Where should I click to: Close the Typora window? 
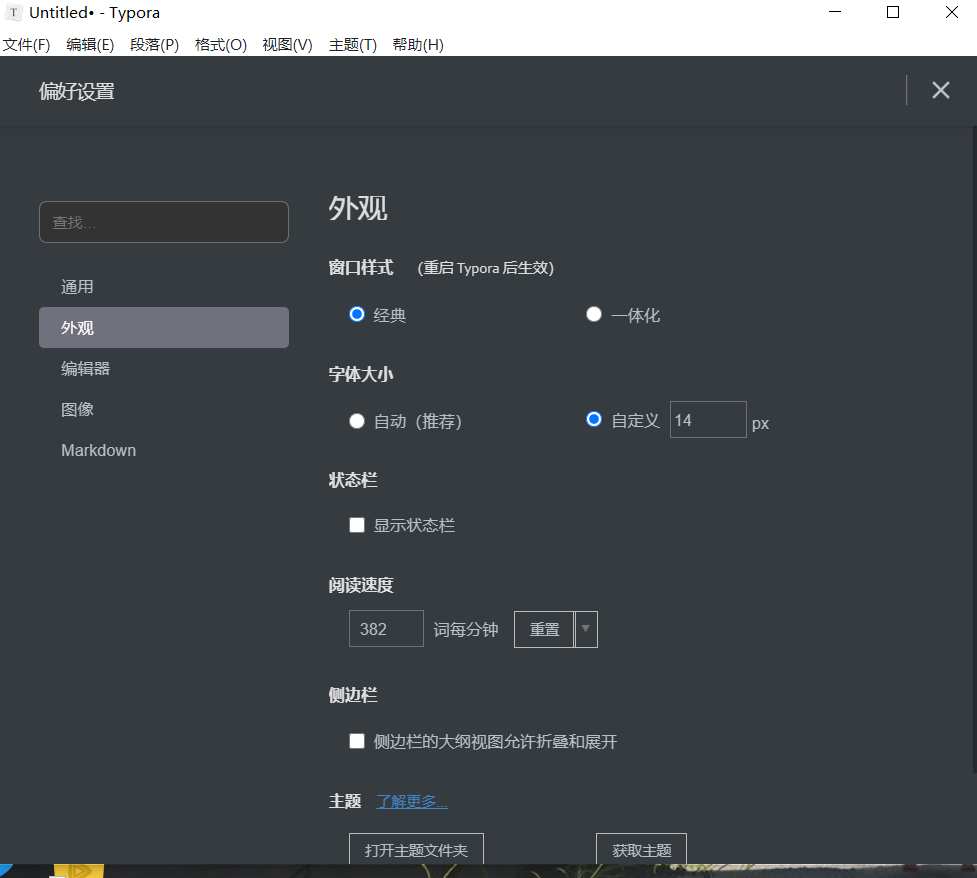pos(951,12)
